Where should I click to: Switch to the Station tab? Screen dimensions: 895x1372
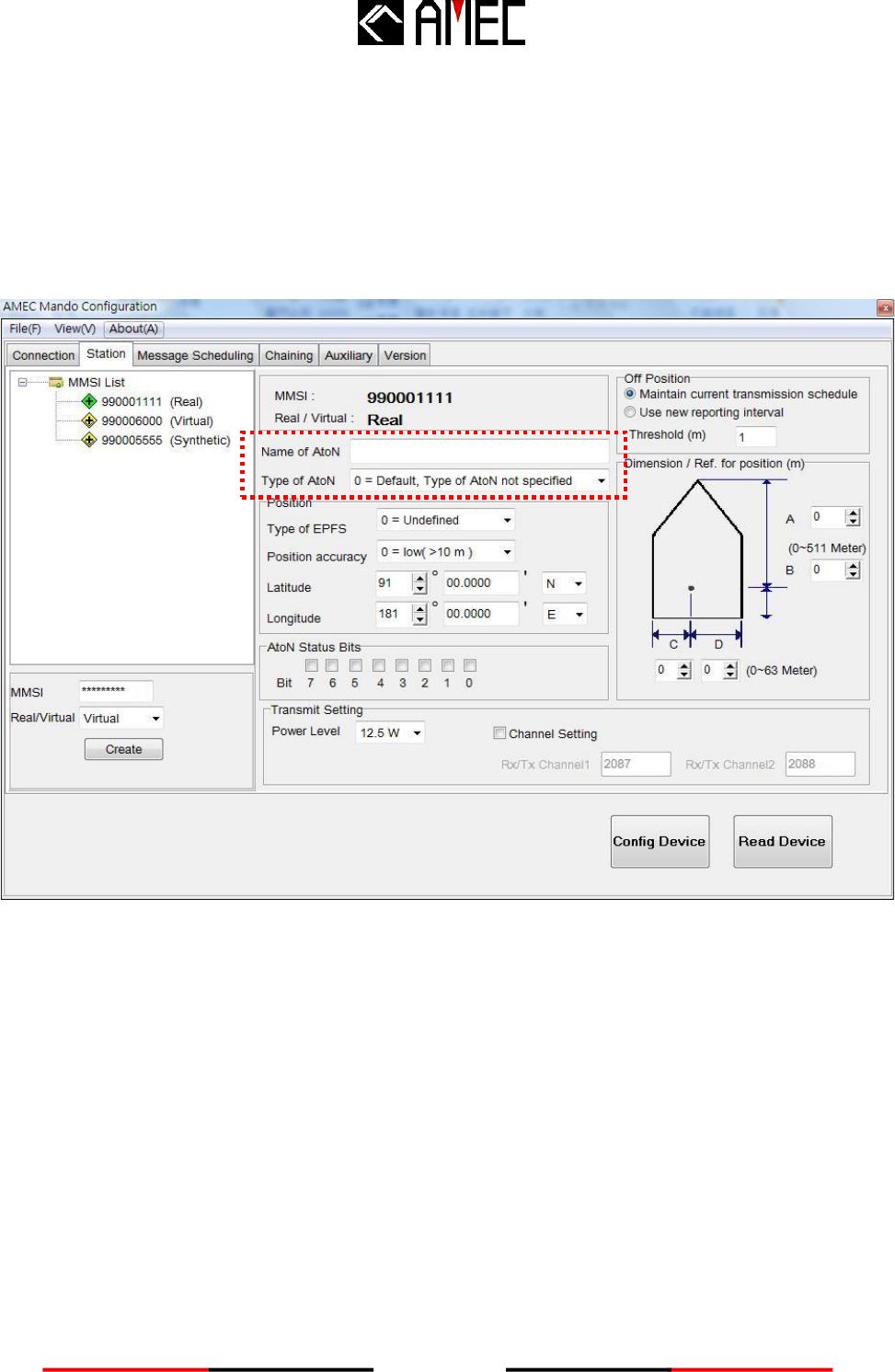pyautogui.click(x=106, y=353)
